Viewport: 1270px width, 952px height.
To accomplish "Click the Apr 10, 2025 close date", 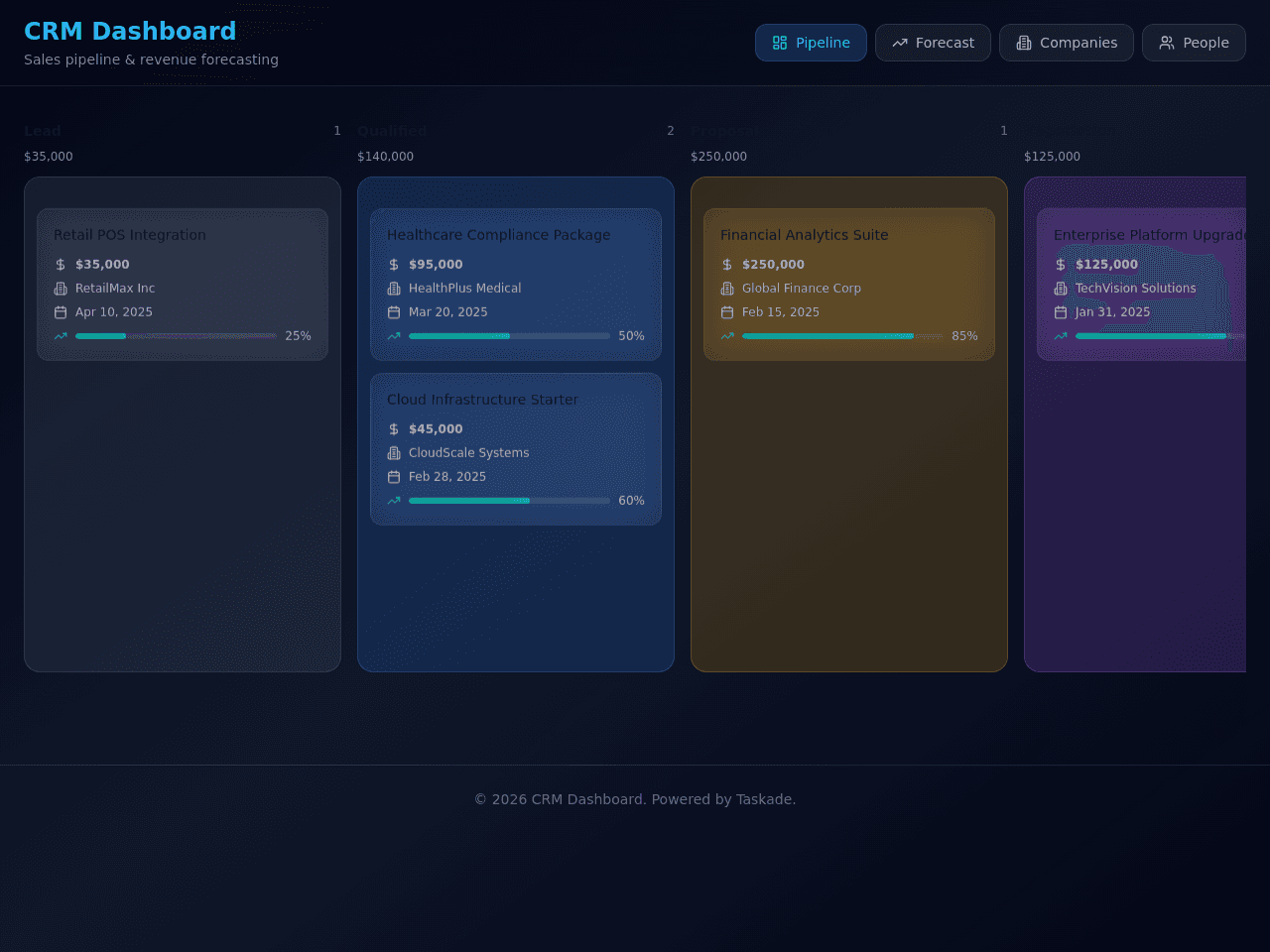I will 114,312.
